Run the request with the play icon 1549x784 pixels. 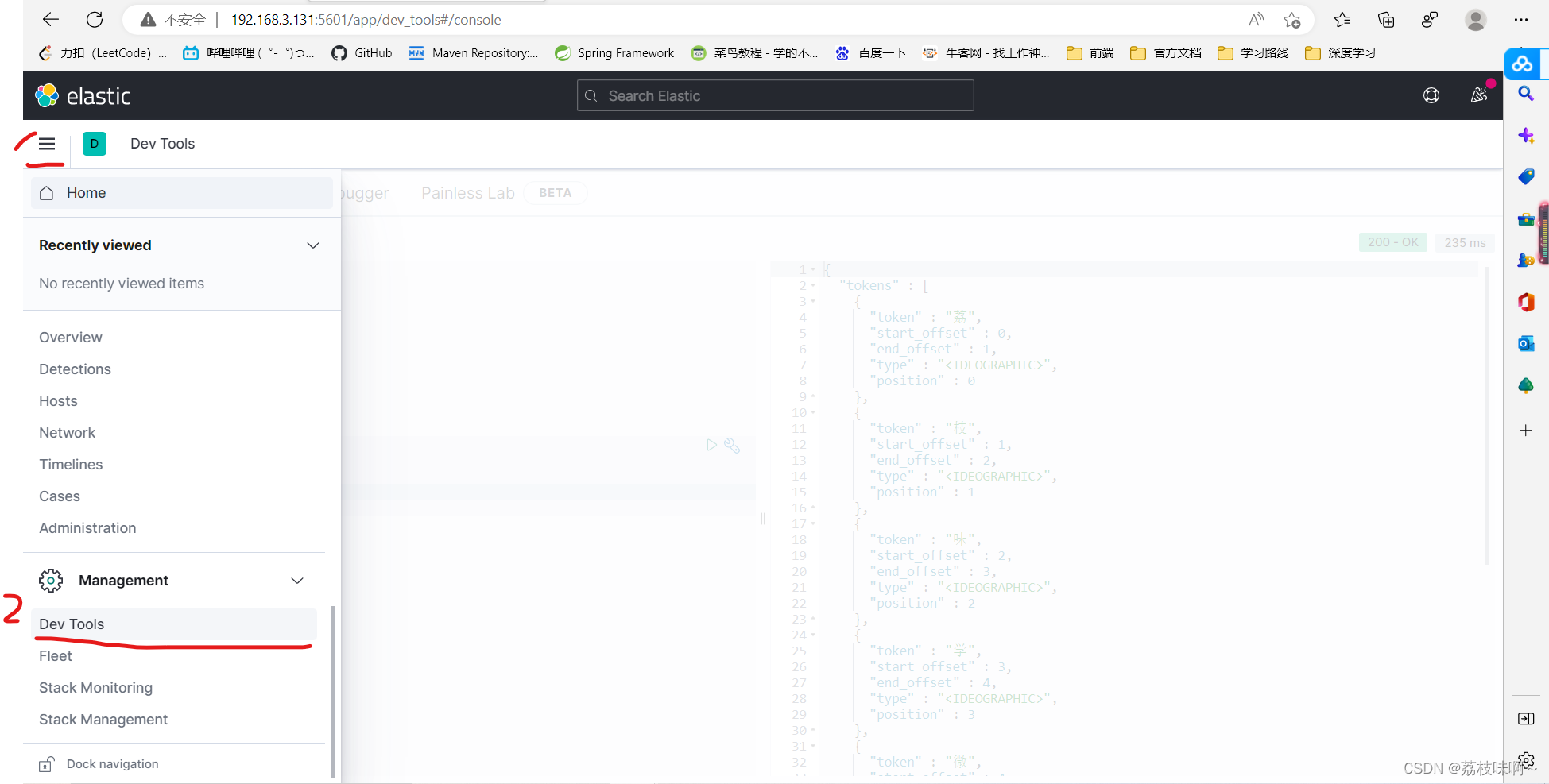pos(711,445)
